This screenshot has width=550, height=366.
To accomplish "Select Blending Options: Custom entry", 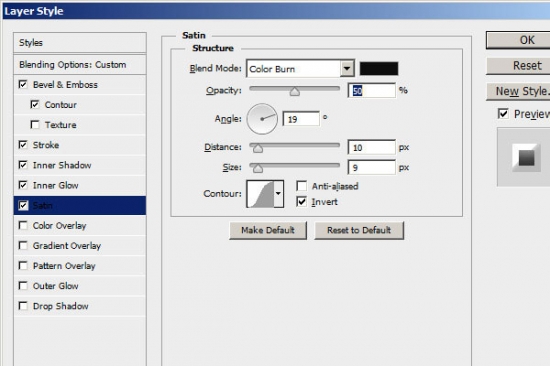I will pyautogui.click(x=80, y=65).
